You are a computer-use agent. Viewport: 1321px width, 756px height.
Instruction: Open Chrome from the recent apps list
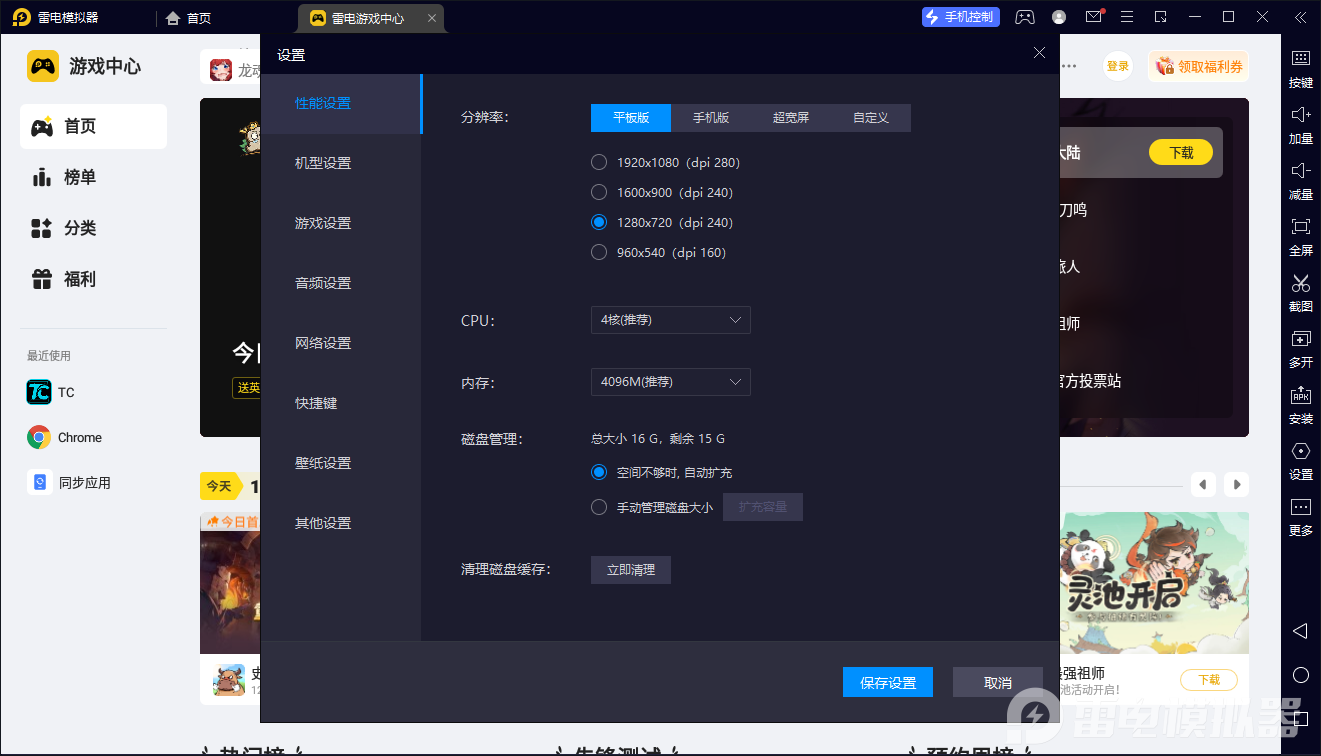[80, 437]
